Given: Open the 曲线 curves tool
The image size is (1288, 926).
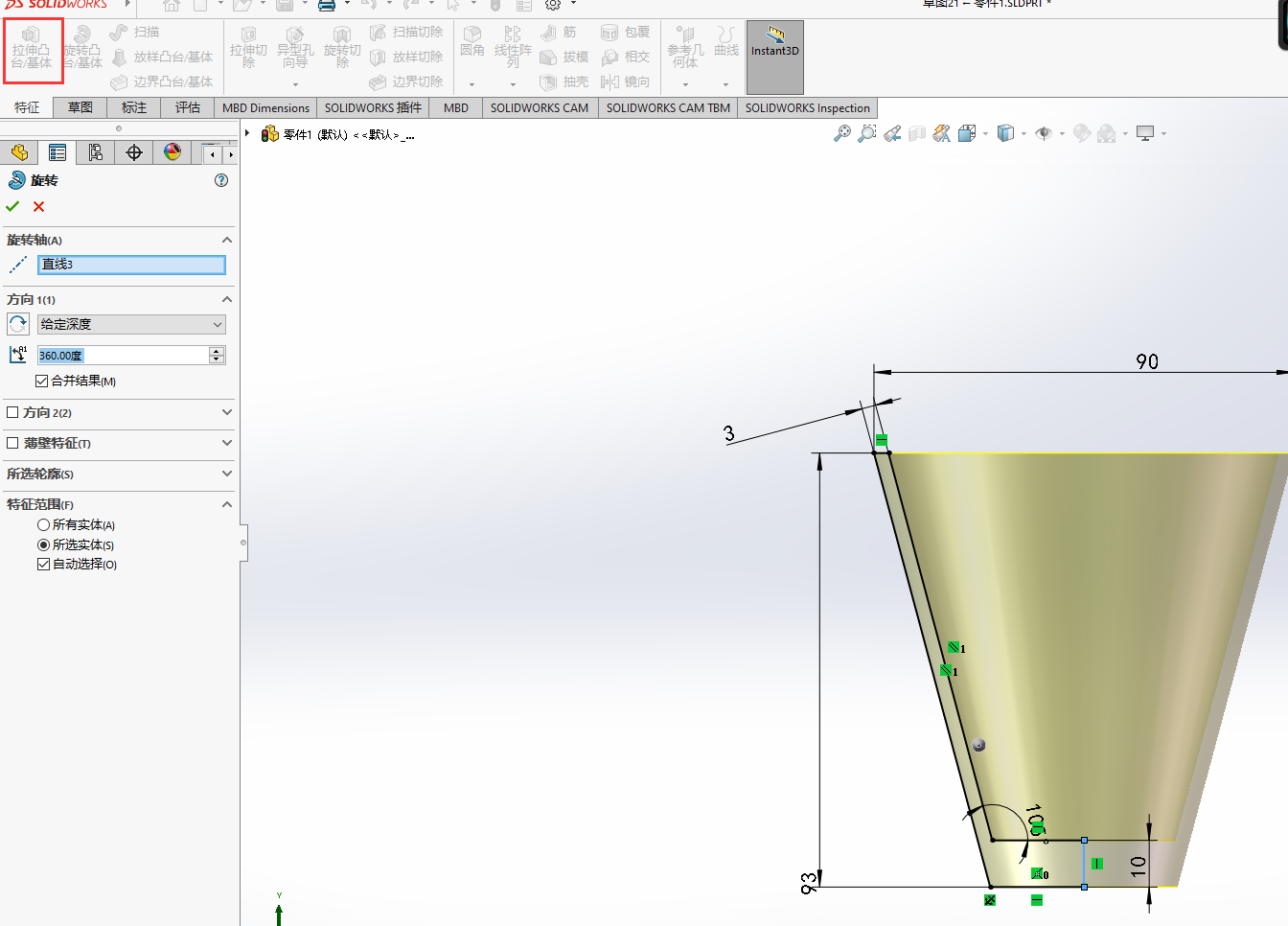Looking at the screenshot, I should (x=726, y=42).
